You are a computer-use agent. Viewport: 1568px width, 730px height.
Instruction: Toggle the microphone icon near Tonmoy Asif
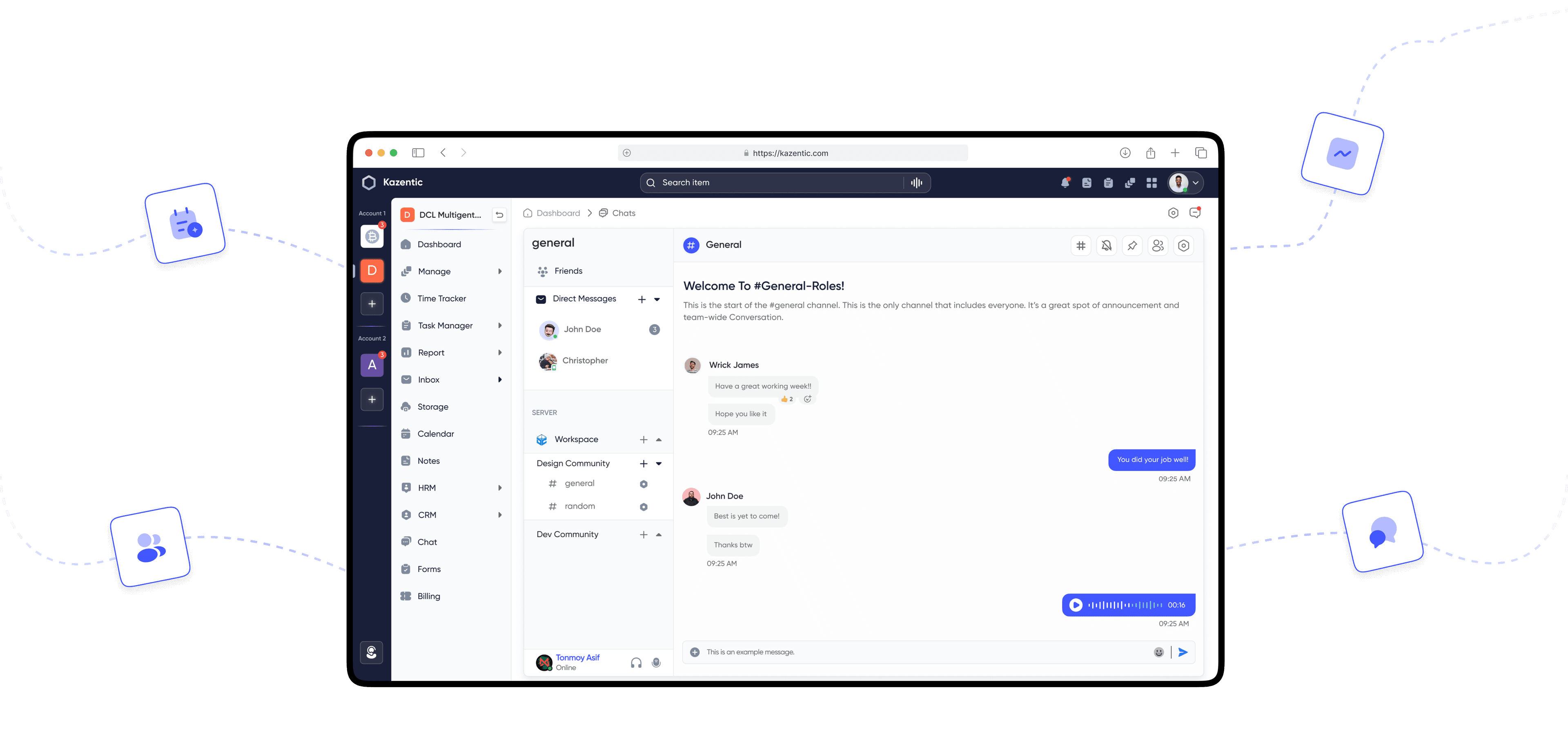[x=656, y=663]
